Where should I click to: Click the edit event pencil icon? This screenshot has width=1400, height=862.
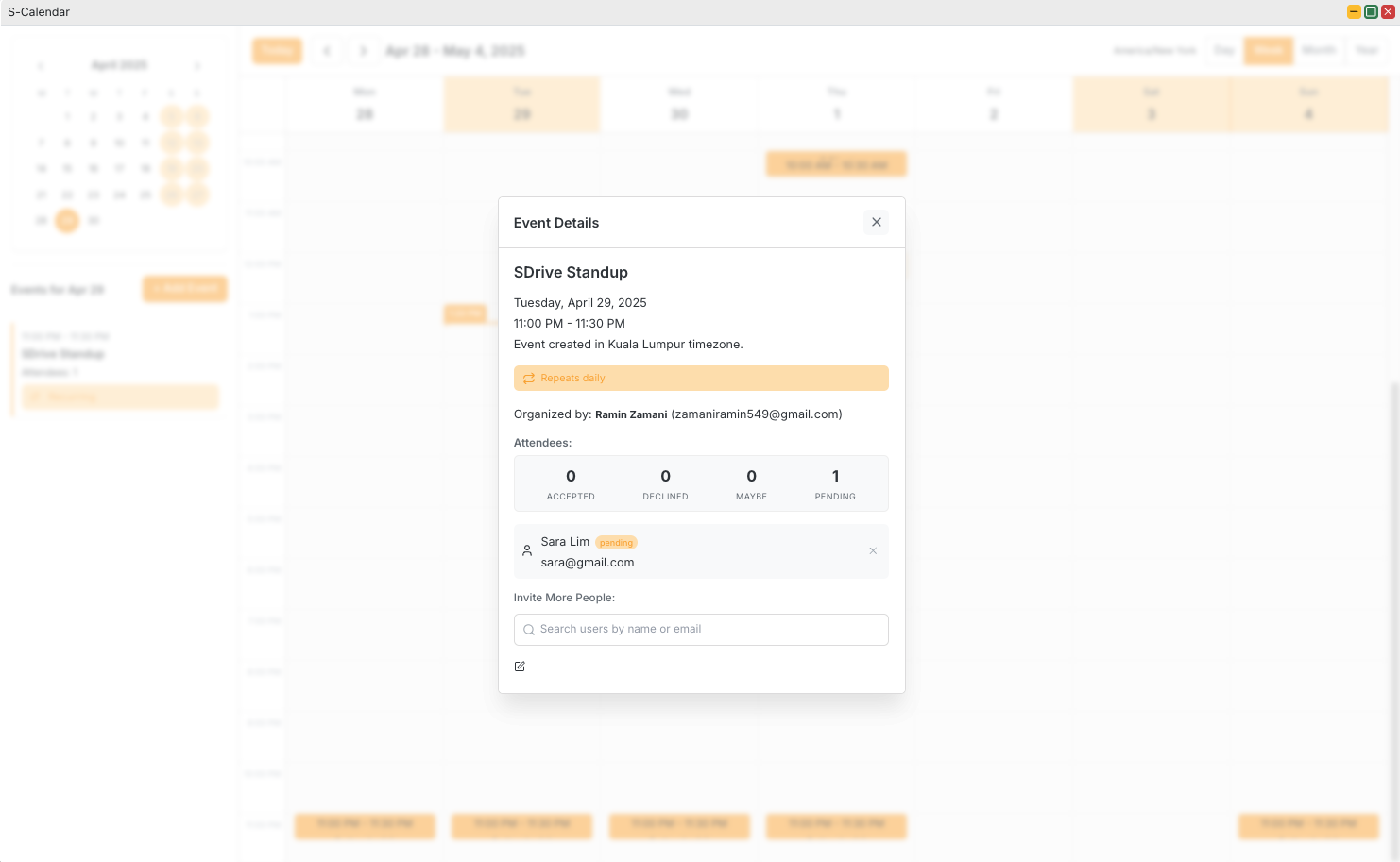click(x=520, y=667)
